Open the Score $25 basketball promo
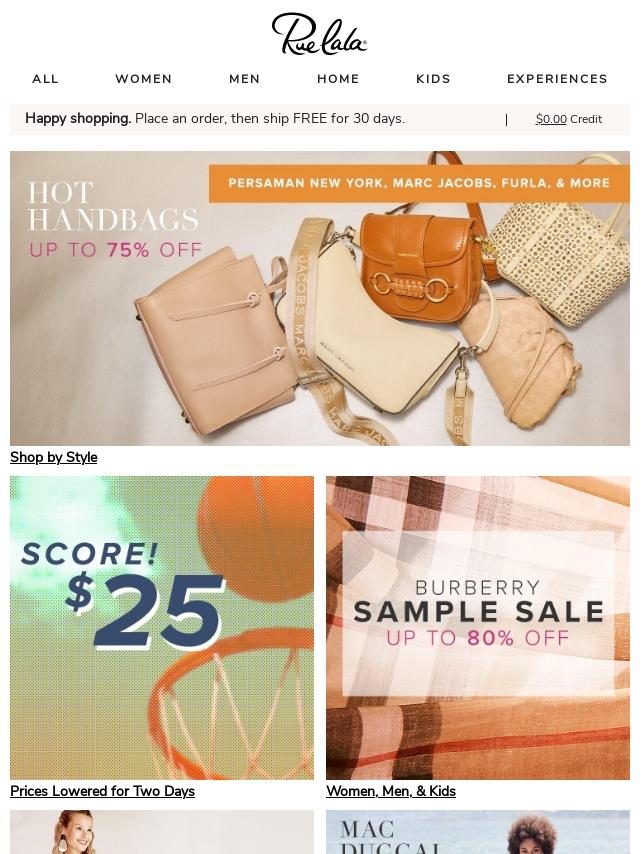The width and height of the screenshot is (640, 854). pos(162,627)
